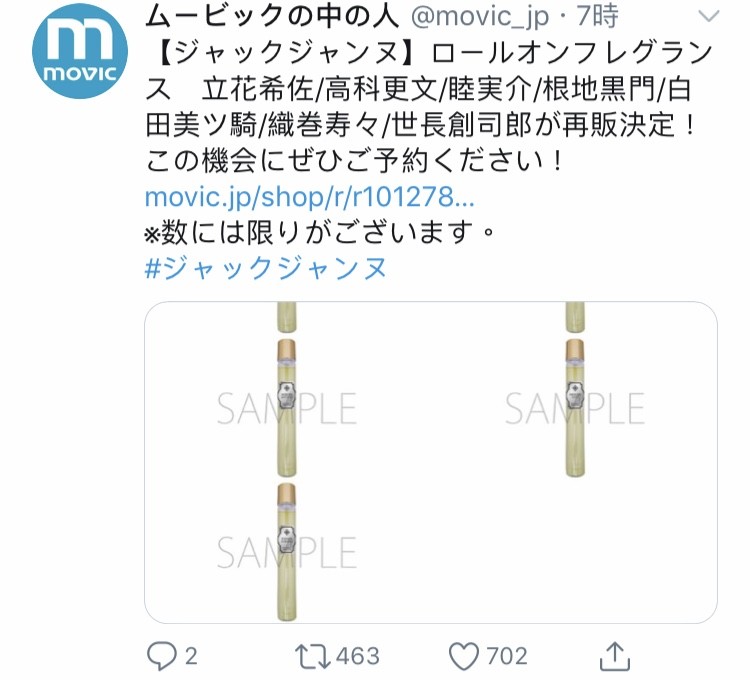
Task: Open the ムービックの中の人 display name
Action: [x=272, y=16]
